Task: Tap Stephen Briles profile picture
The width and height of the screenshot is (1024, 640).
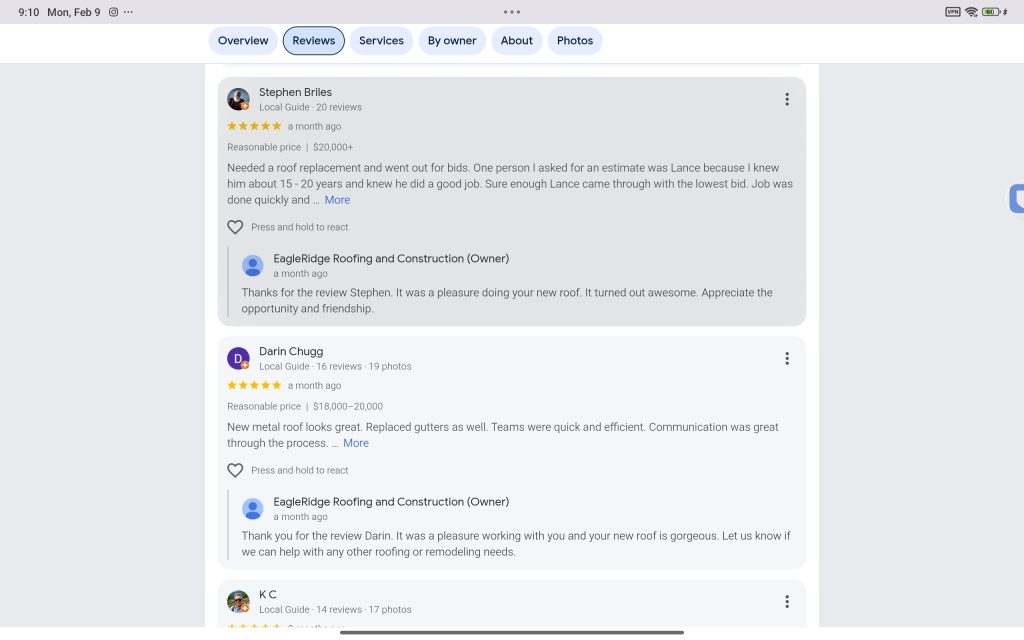Action: coord(238,99)
